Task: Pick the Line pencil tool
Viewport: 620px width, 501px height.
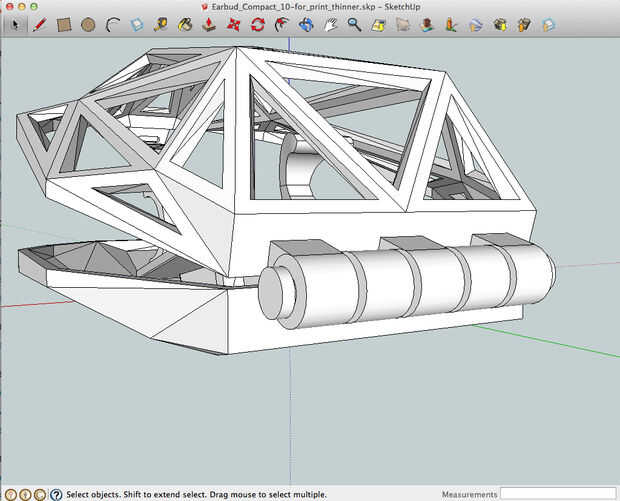Action: pos(39,24)
